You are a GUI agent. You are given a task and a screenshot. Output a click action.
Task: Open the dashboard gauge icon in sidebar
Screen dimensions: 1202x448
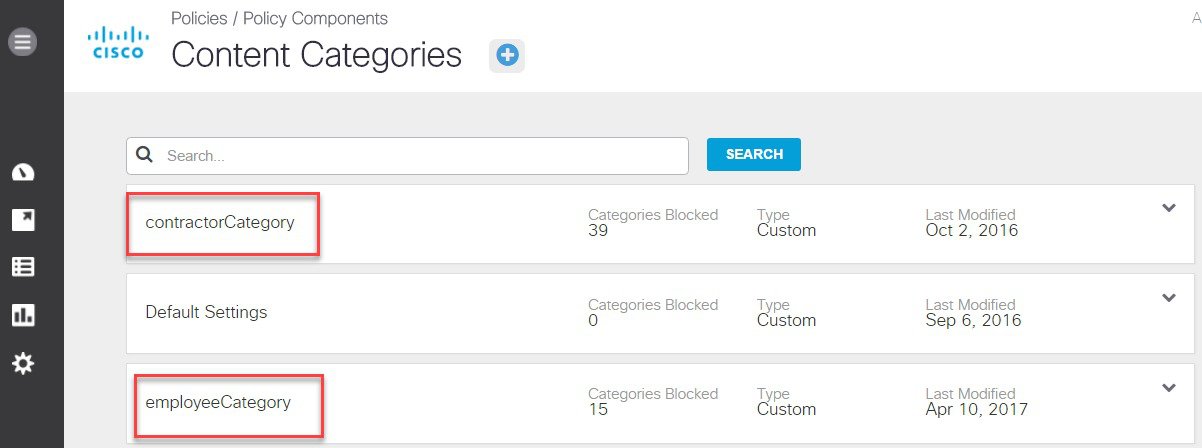(x=23, y=173)
